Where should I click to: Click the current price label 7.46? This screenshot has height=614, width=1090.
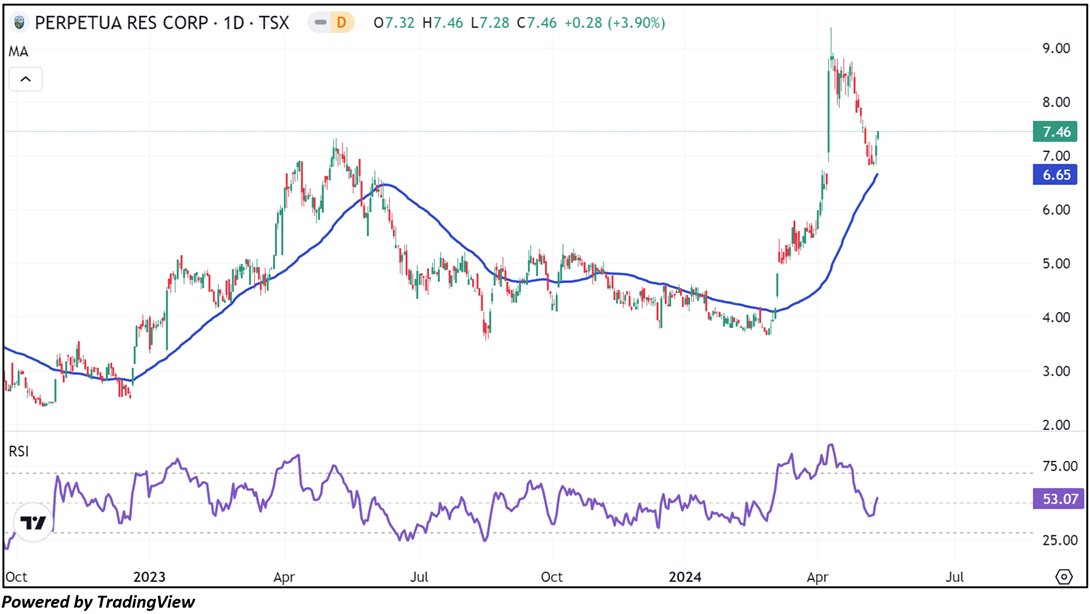click(x=1055, y=131)
